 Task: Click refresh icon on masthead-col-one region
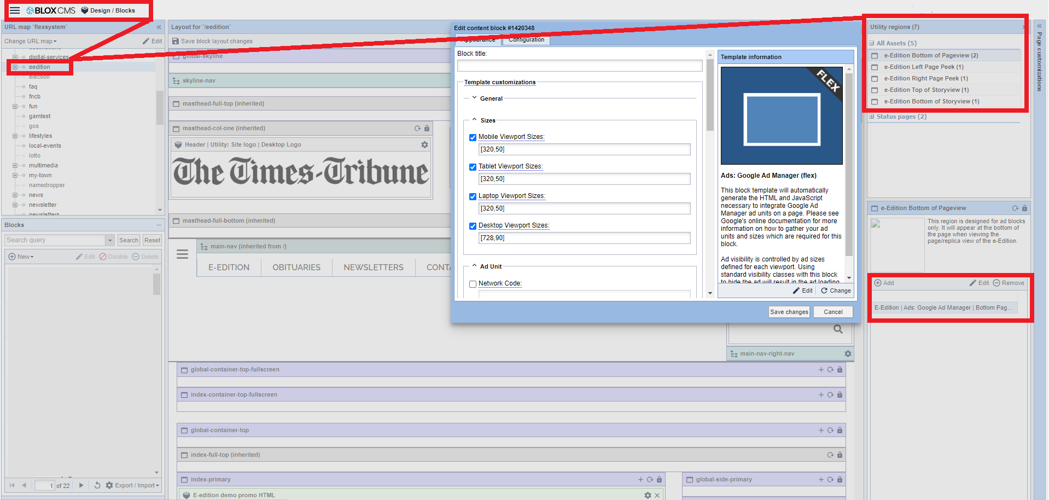[417, 128]
